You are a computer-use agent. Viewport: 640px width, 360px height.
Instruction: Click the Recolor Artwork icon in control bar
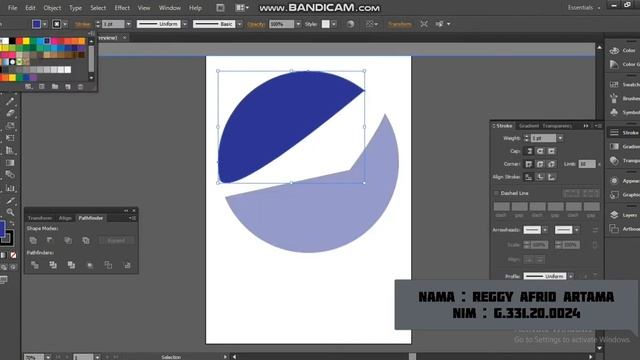(350, 24)
